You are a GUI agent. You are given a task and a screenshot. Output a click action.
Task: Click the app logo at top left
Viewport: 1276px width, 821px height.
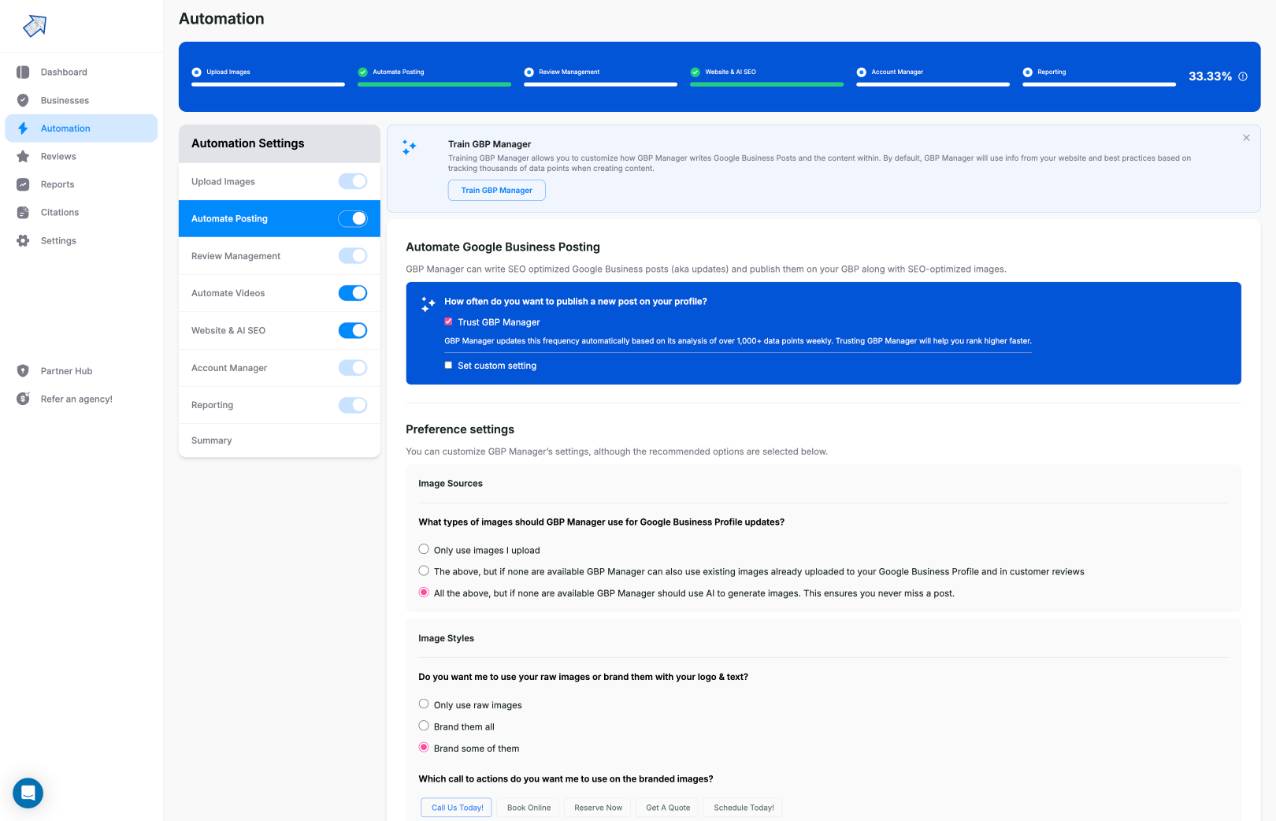click(x=35, y=26)
